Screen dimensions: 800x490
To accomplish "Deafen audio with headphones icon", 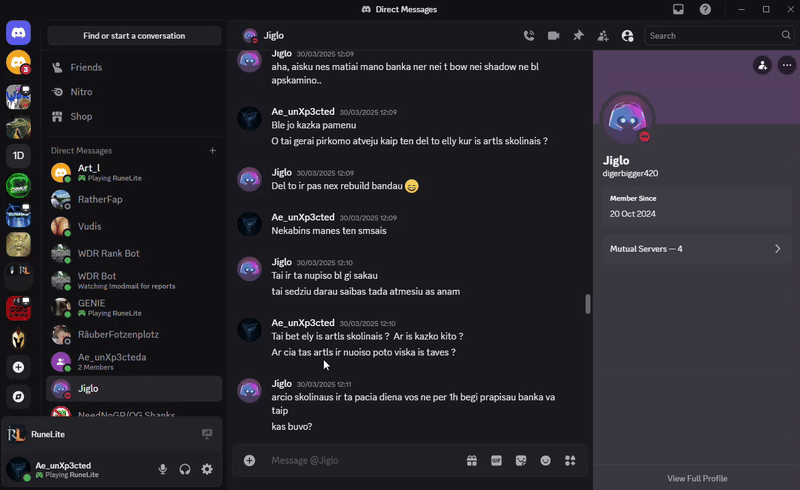I will (185, 469).
